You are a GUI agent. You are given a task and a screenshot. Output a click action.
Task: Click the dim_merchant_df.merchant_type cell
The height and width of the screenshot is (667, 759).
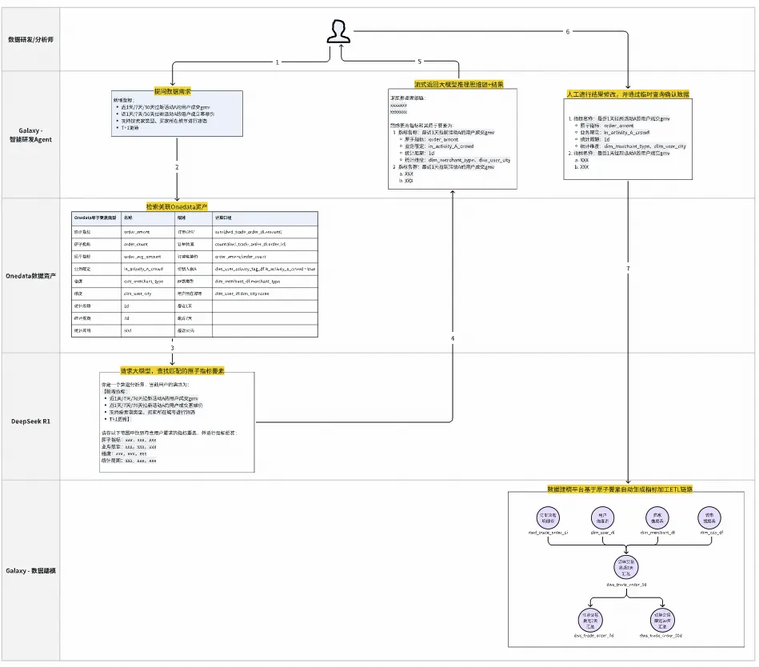tap(265, 281)
